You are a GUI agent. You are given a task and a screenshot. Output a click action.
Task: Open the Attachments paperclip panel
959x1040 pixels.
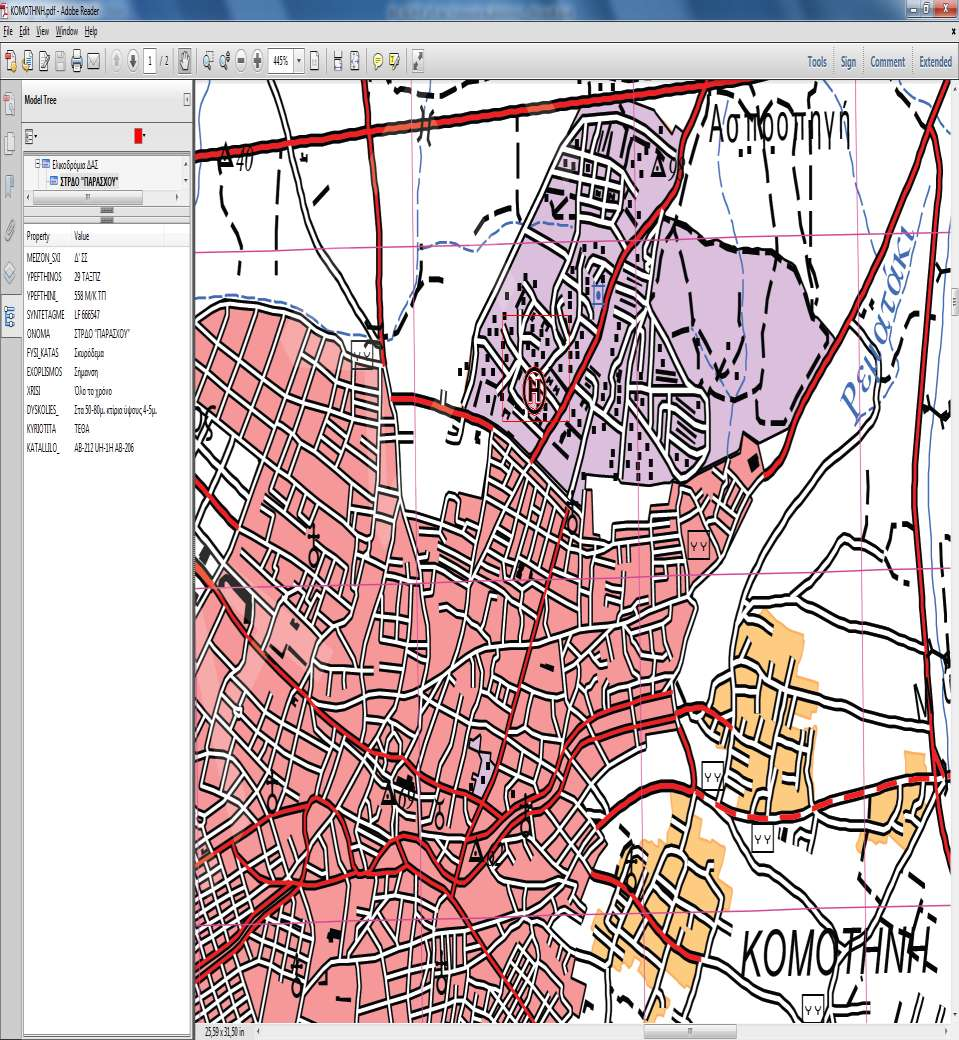(x=9, y=230)
